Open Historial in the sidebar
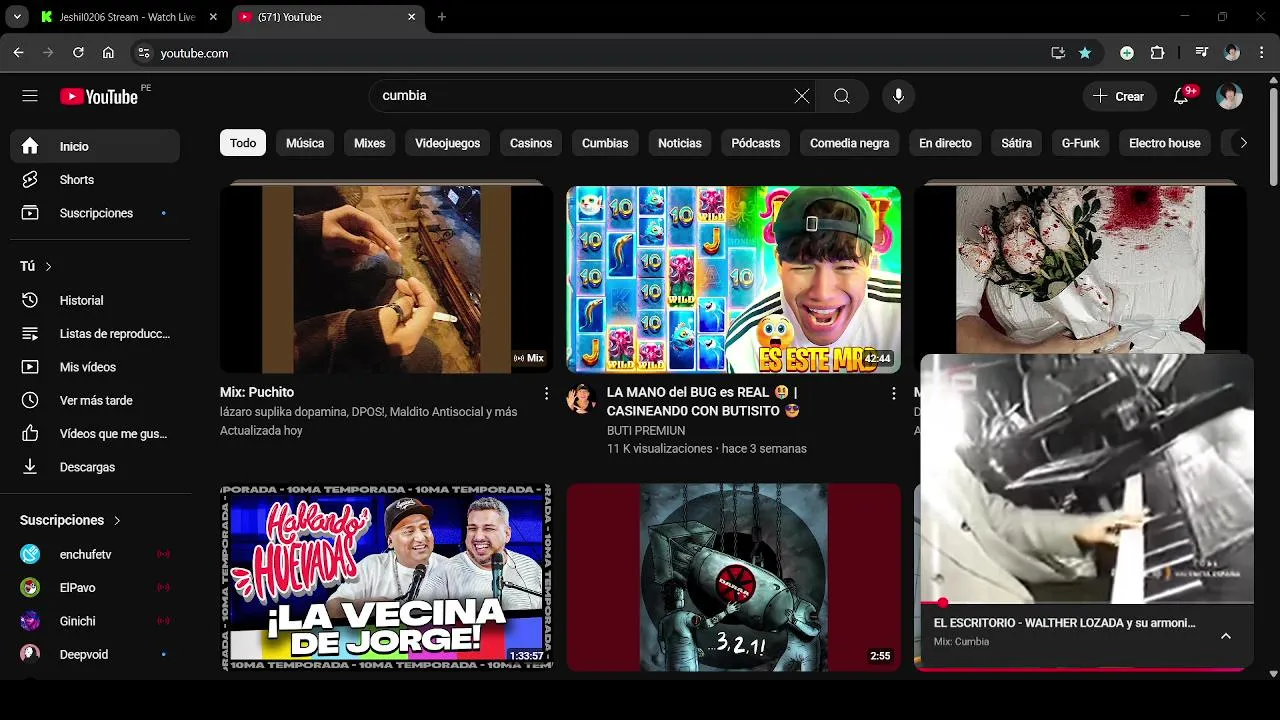The image size is (1280, 720). pos(95,300)
